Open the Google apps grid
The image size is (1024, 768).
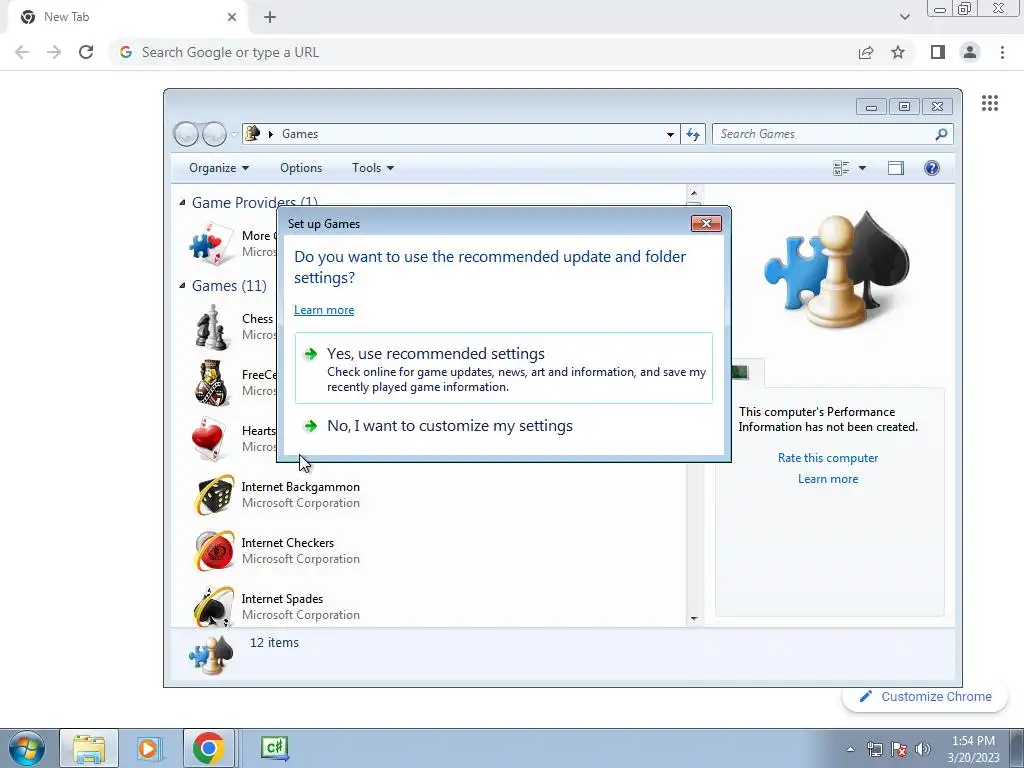pyautogui.click(x=989, y=103)
